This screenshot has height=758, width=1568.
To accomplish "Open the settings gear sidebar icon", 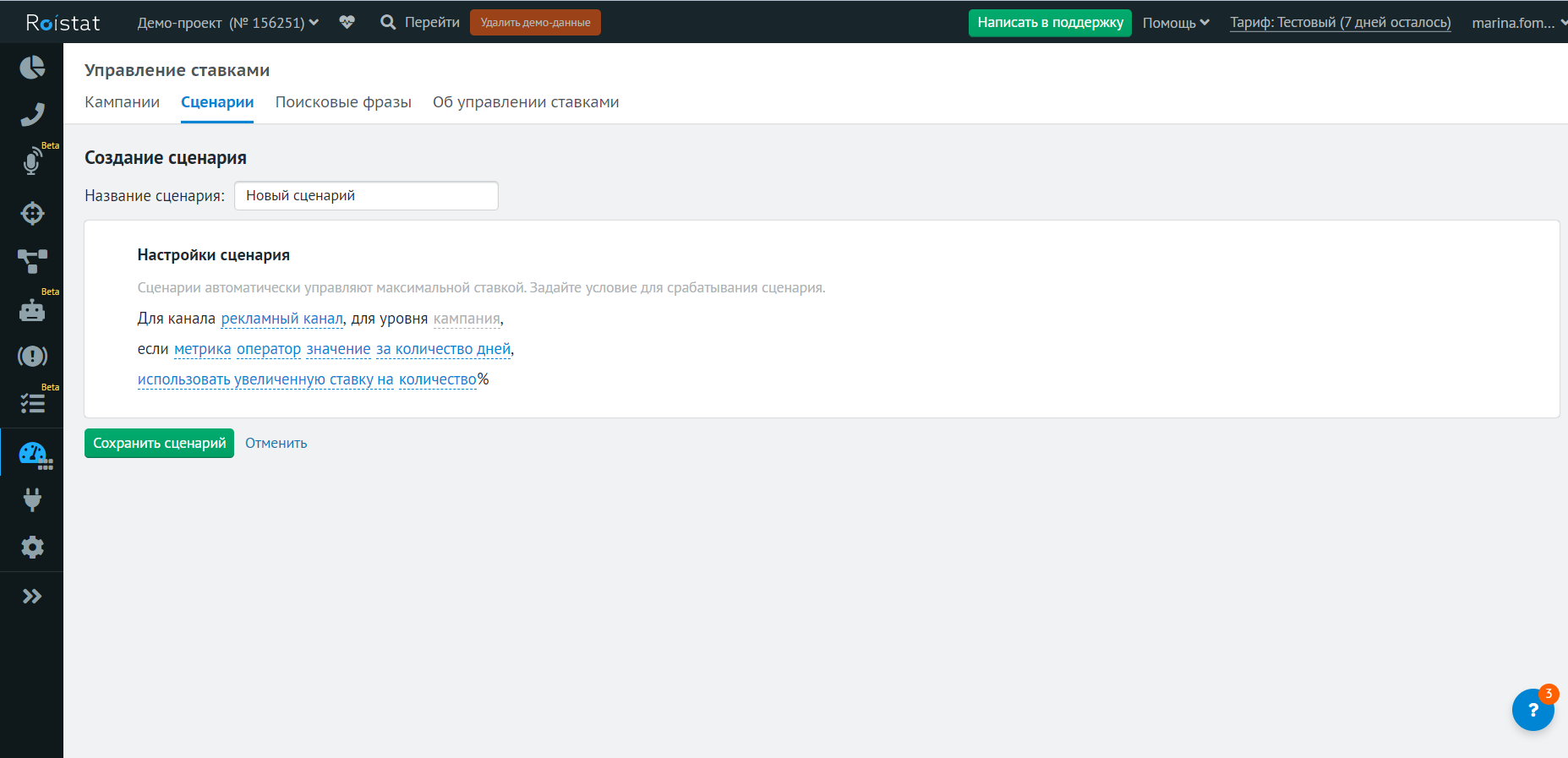I will [x=32, y=548].
